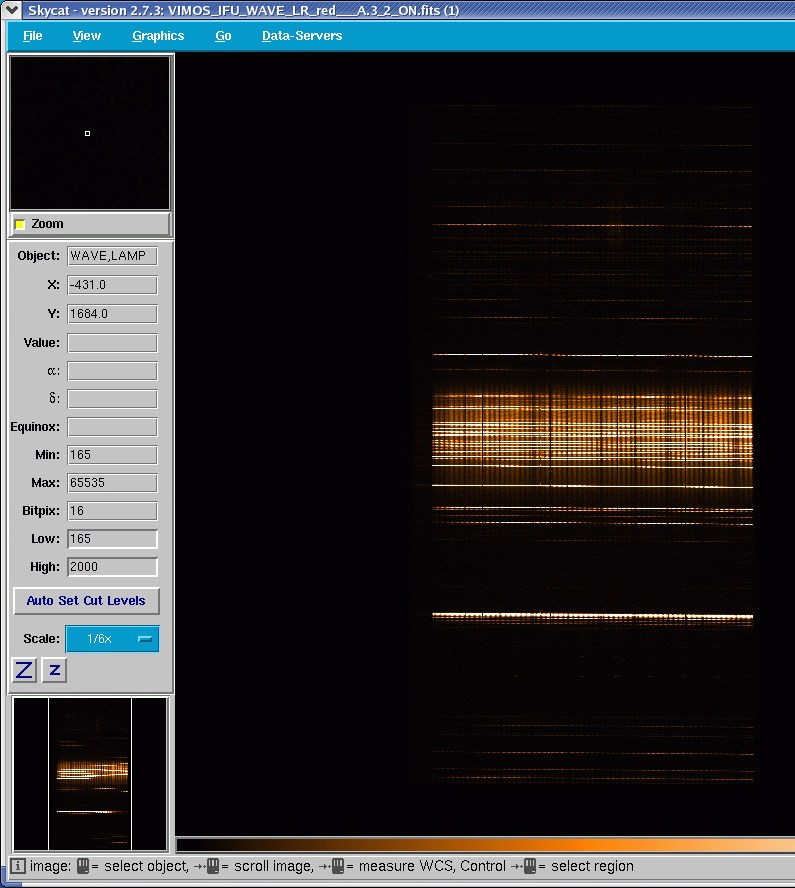The width and height of the screenshot is (795, 888).
Task: Click the 'select region' status text
Action: click(x=592, y=866)
